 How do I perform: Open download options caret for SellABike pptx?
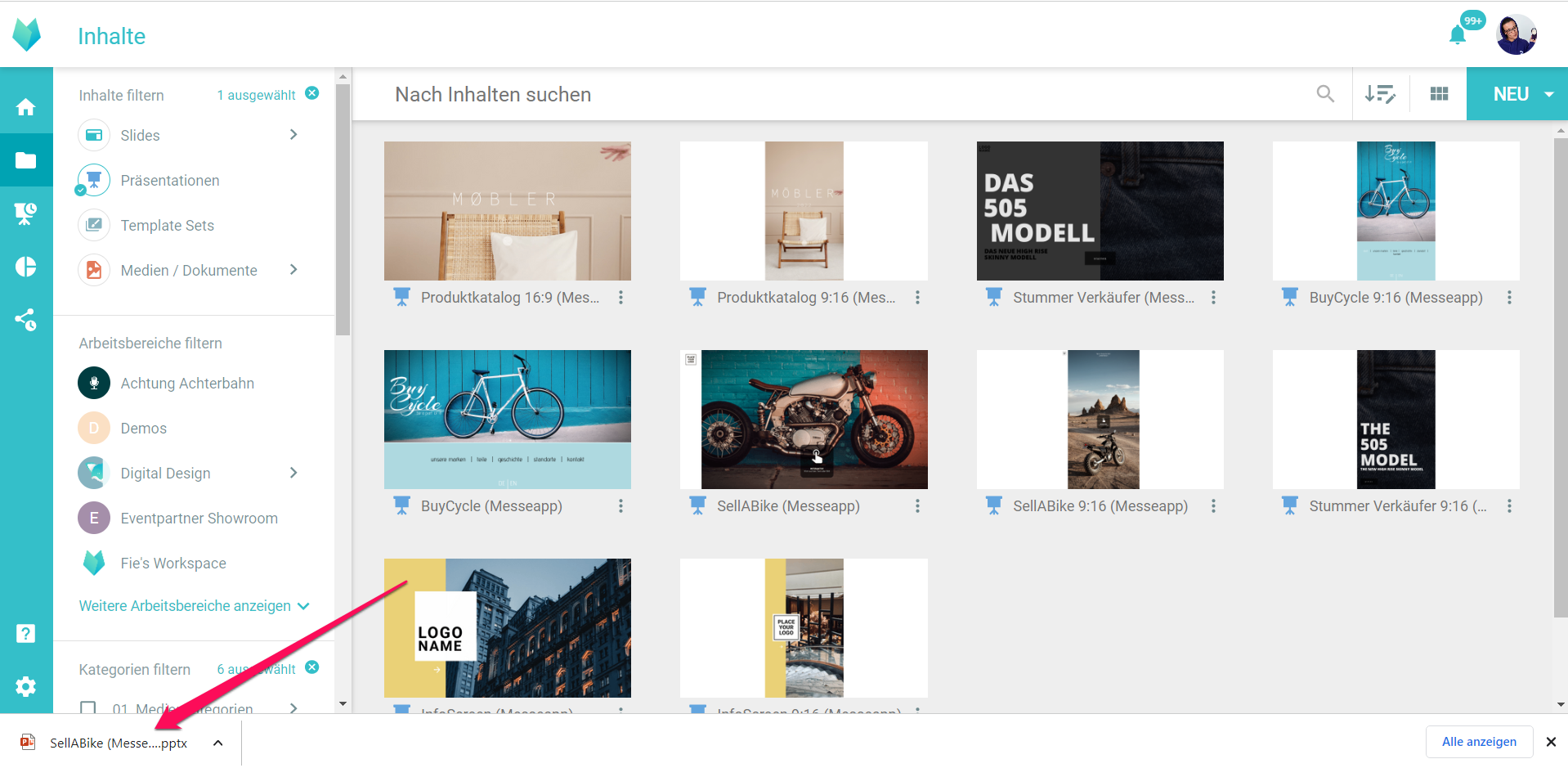pyautogui.click(x=217, y=743)
